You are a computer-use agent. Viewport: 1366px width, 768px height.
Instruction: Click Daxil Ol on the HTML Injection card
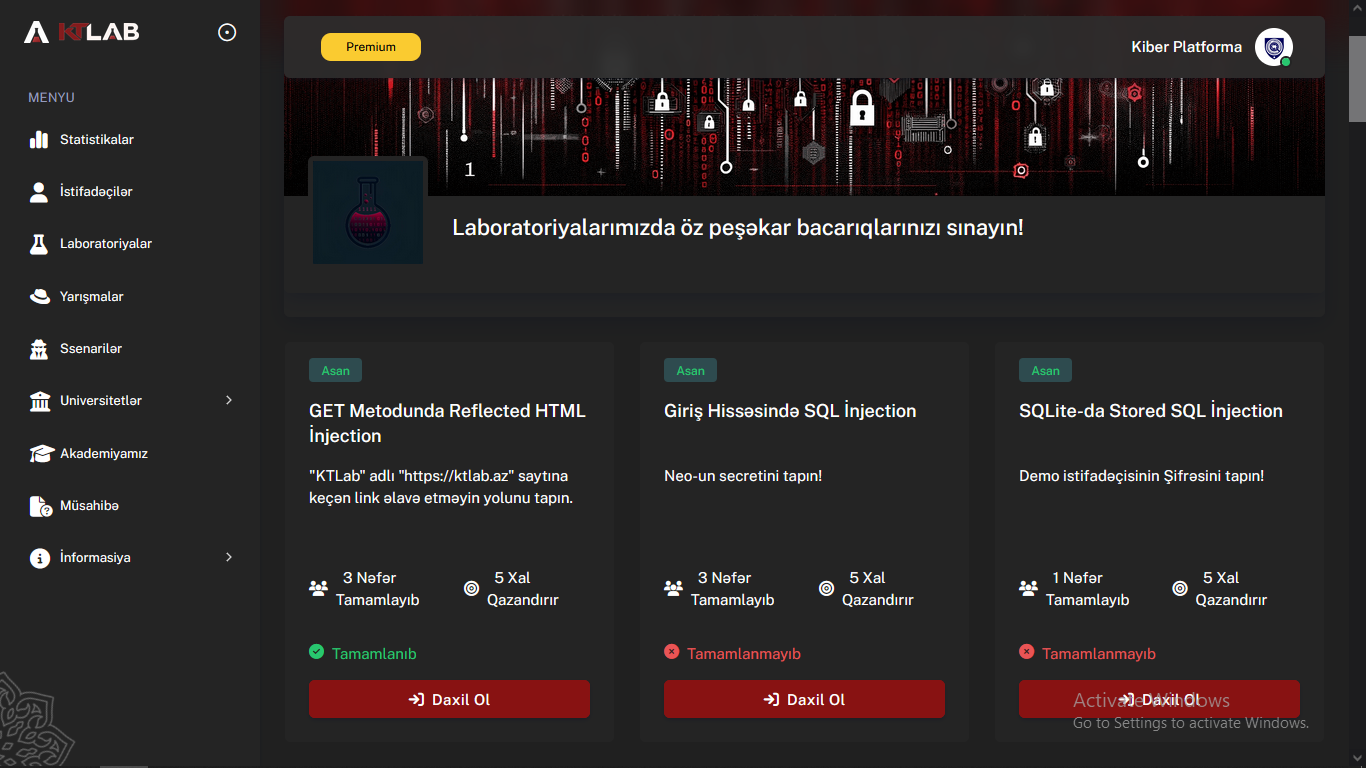(449, 699)
